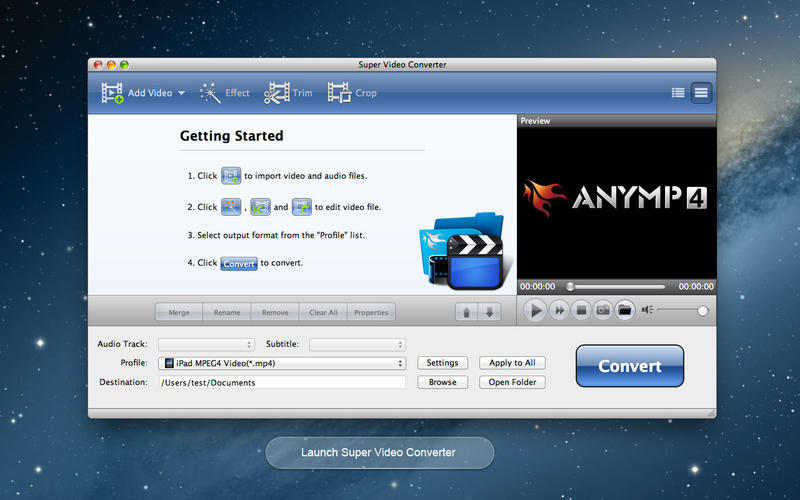Viewport: 800px width, 500px height.
Task: Click the Properties button
Action: (371, 312)
